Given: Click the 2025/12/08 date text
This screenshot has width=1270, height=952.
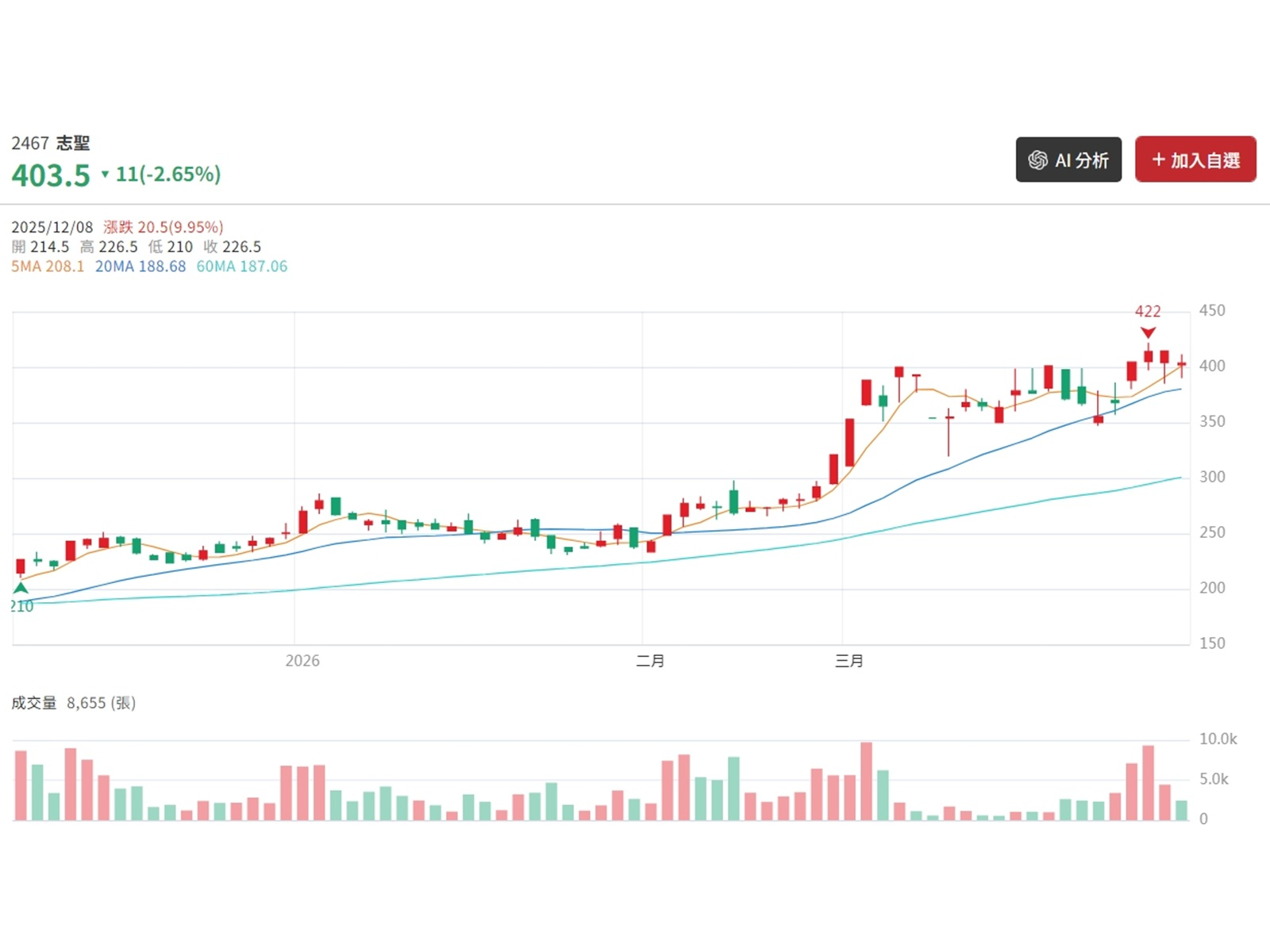Looking at the screenshot, I should [52, 228].
